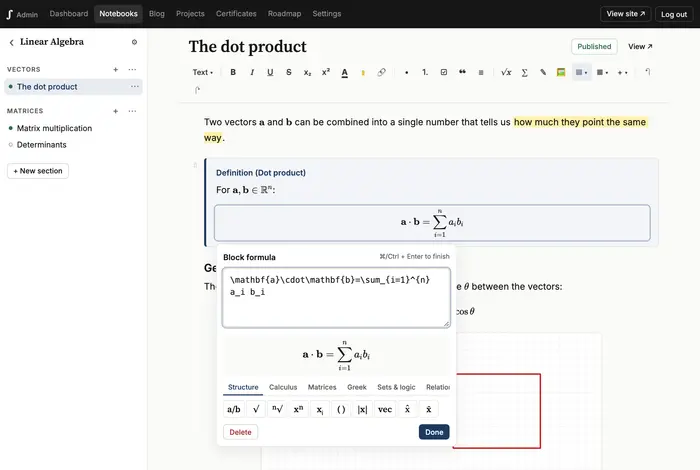
Task: Open the callout block dropdown
Action: [x=582, y=72]
